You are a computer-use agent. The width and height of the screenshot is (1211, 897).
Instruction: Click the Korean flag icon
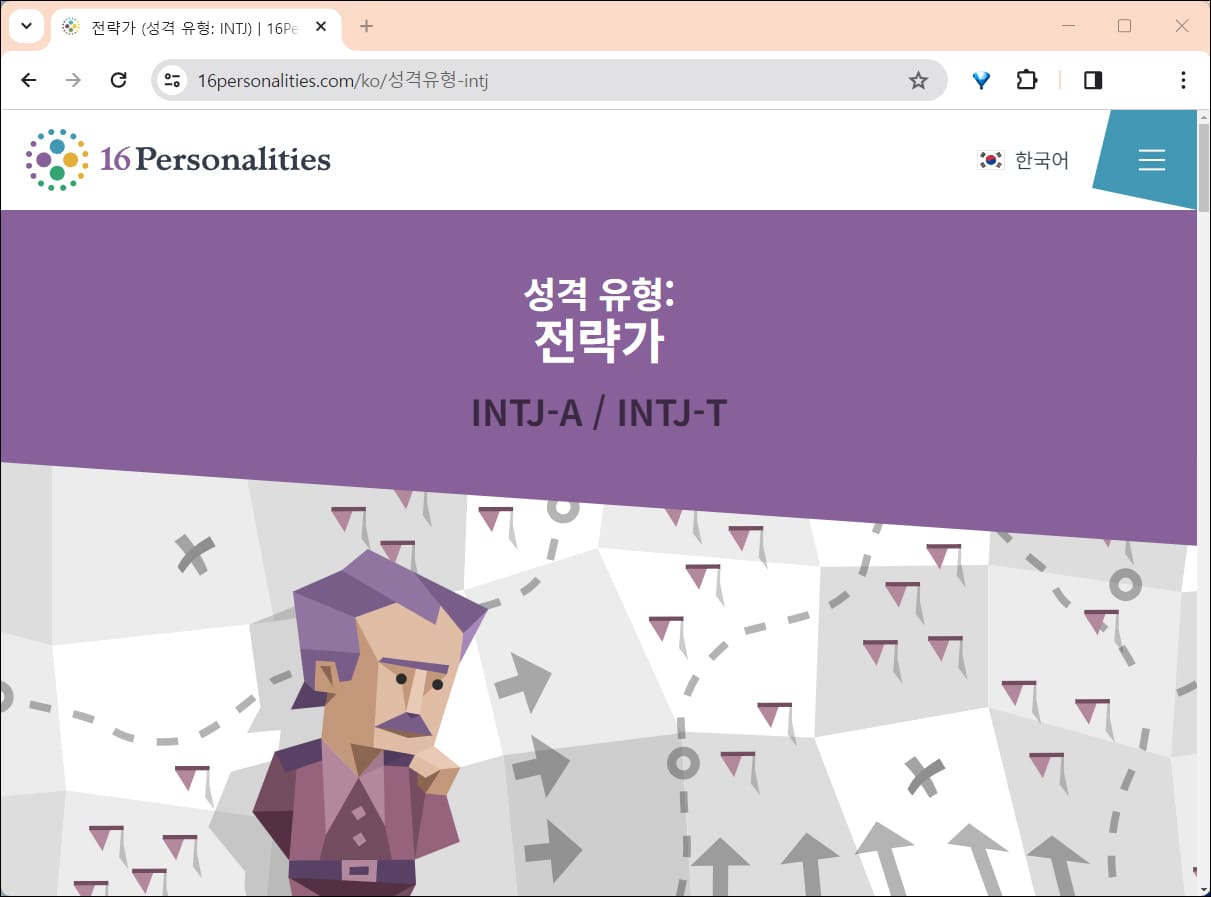pyautogui.click(x=990, y=159)
